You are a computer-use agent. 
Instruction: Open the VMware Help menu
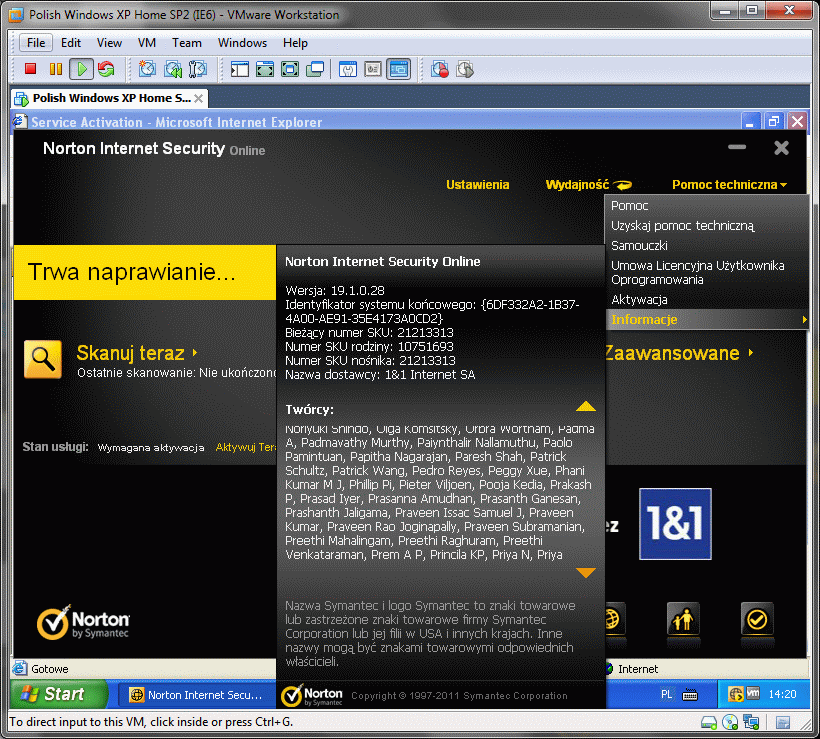tap(295, 43)
